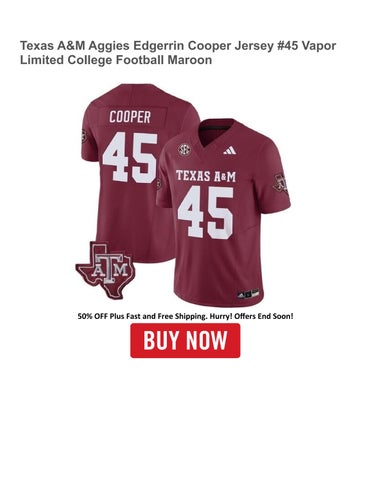Viewport: 371px width, 480px height.
Task: Click the Texas A&M Aggies jersey title
Action: (178, 53)
